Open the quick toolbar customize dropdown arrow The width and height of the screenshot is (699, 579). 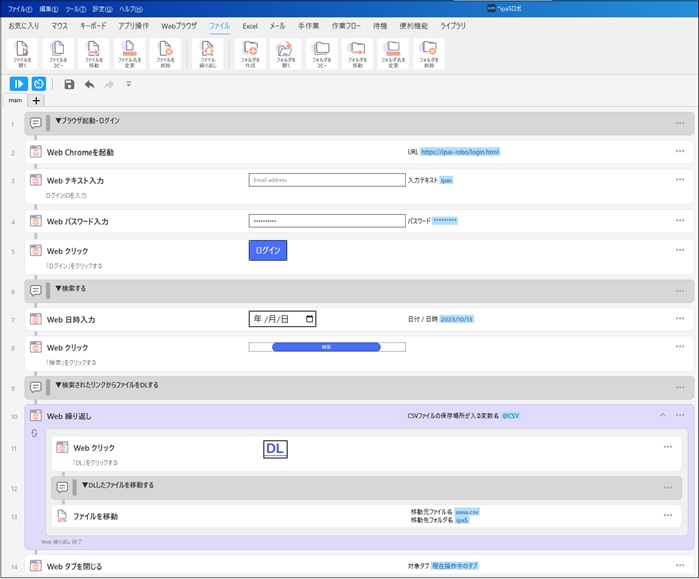tap(128, 85)
